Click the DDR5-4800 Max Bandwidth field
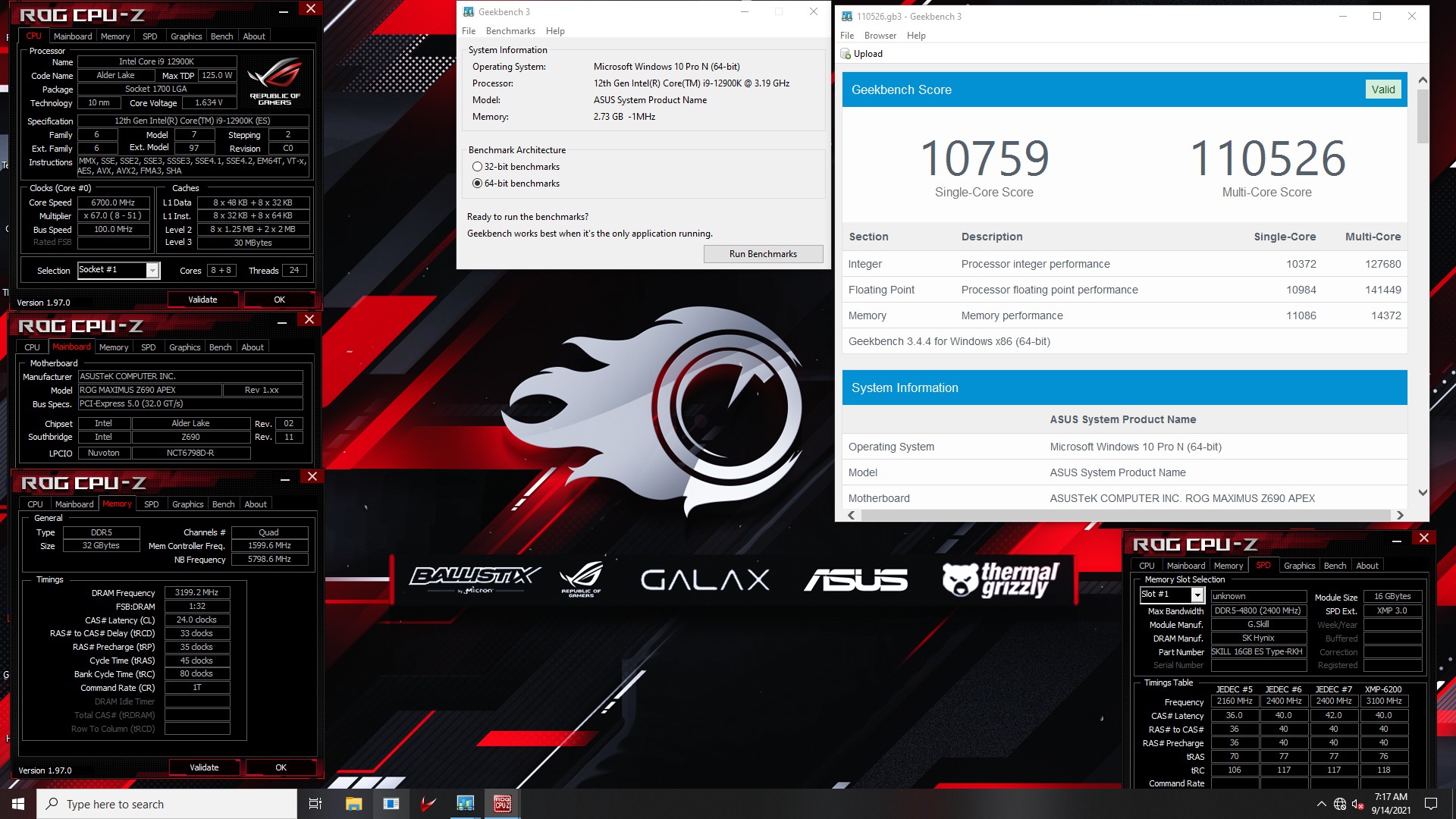1456x819 pixels. (1258, 611)
